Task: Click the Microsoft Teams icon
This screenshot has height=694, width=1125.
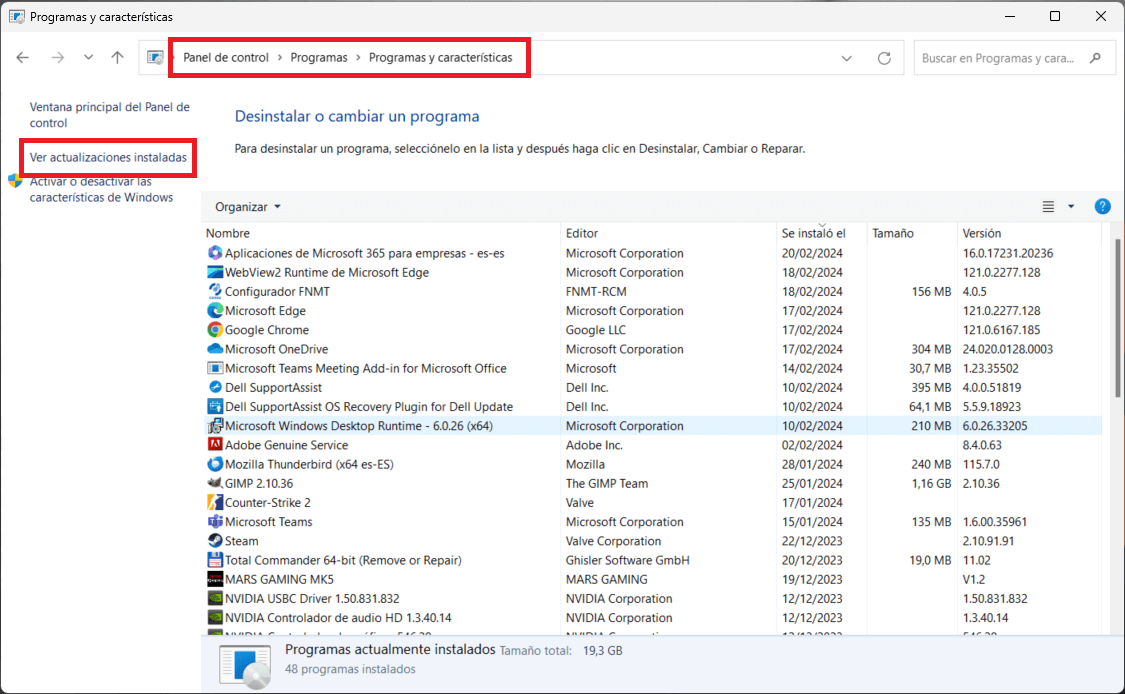Action: tap(215, 521)
